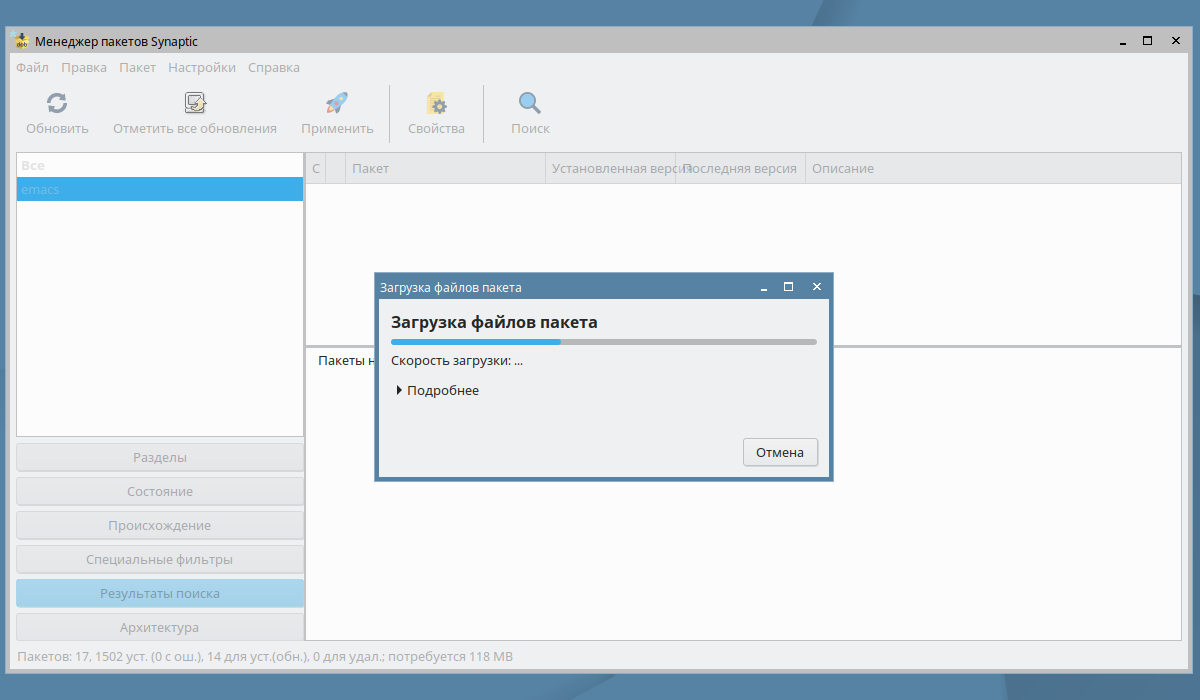This screenshot has width=1200, height=700.
Task: Switch to the Архитектура filter
Action: point(160,627)
